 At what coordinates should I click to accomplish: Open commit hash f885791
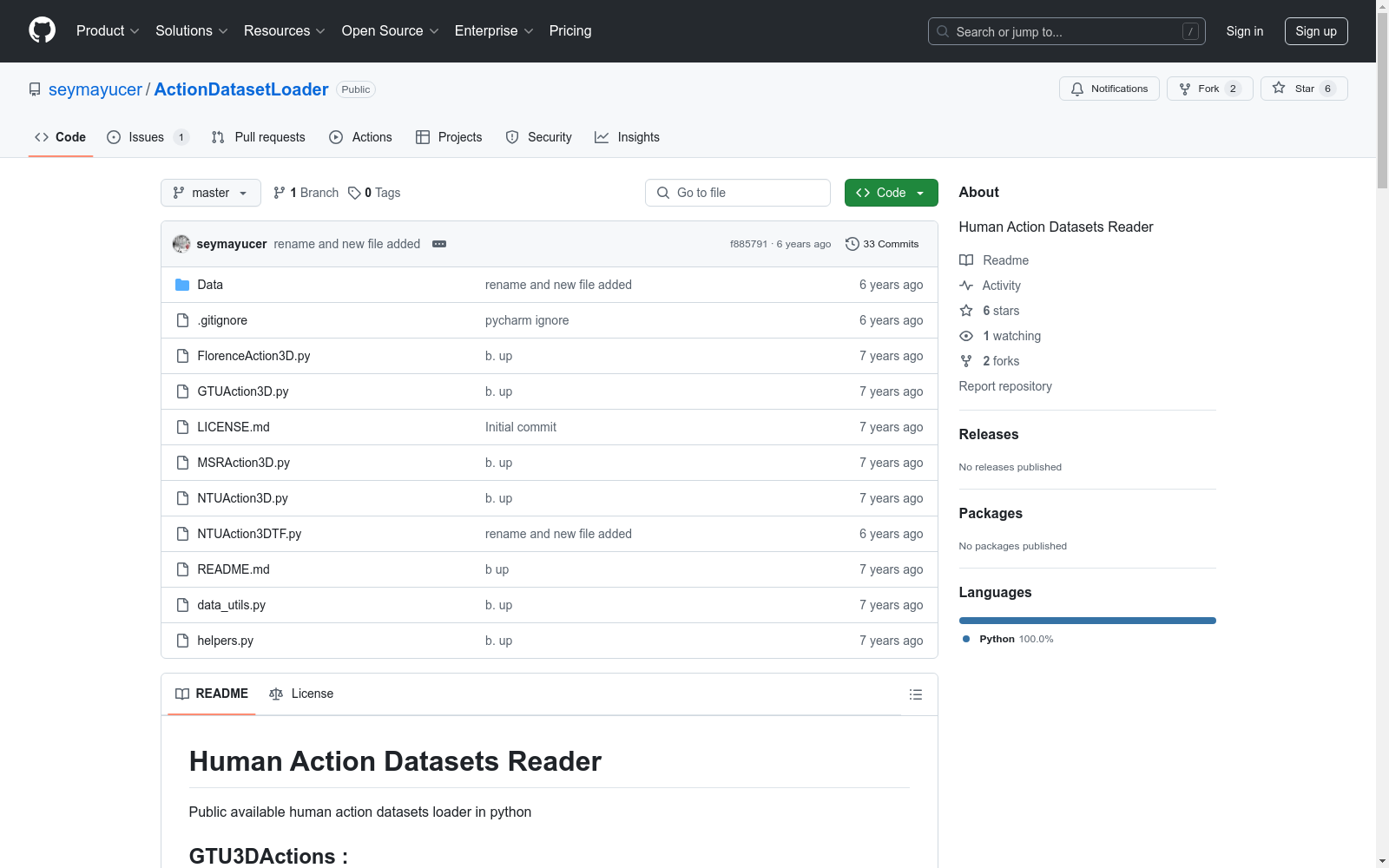click(748, 244)
